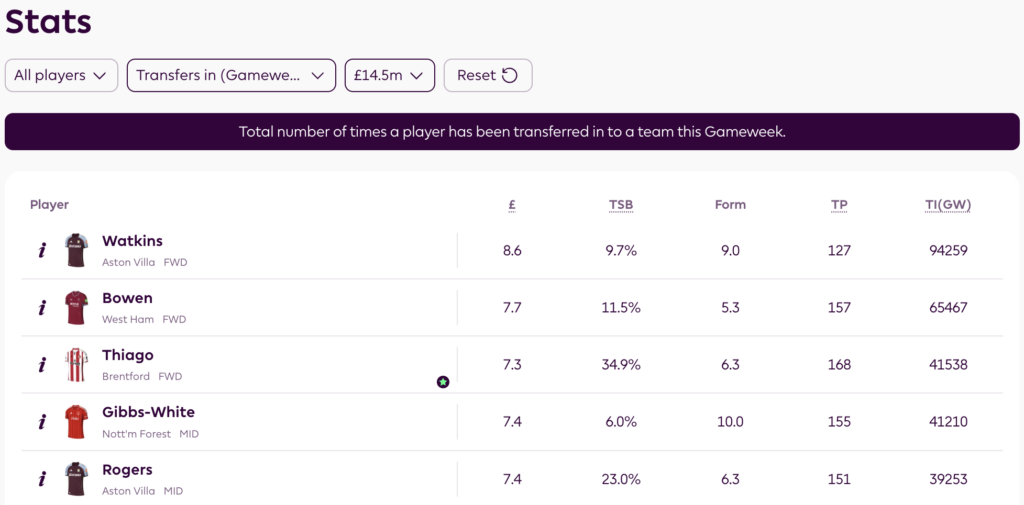Screen dimensions: 1024x505
Task: Open the £14.5m max price dropdown
Action: point(389,75)
